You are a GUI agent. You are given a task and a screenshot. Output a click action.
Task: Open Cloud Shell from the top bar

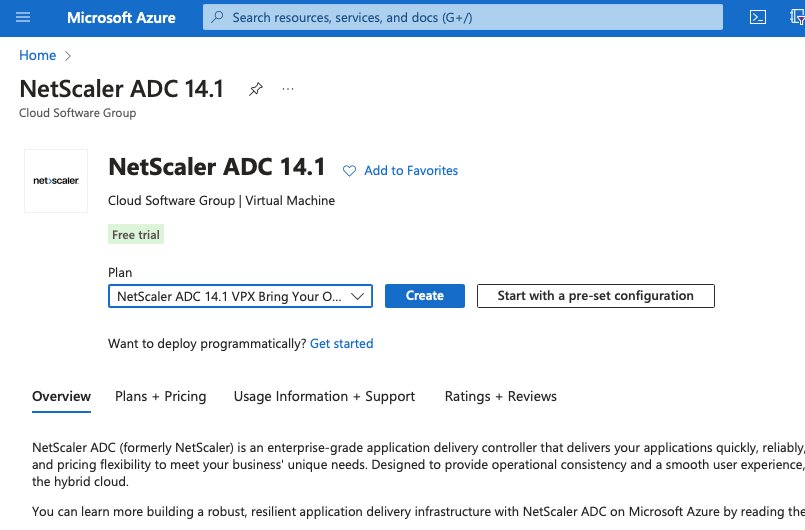(758, 17)
